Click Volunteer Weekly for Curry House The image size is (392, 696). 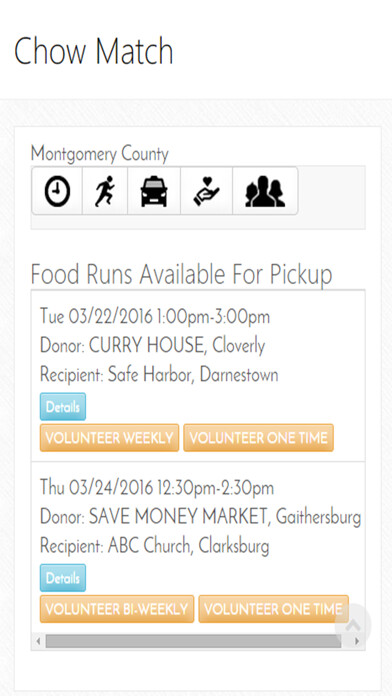click(109, 438)
